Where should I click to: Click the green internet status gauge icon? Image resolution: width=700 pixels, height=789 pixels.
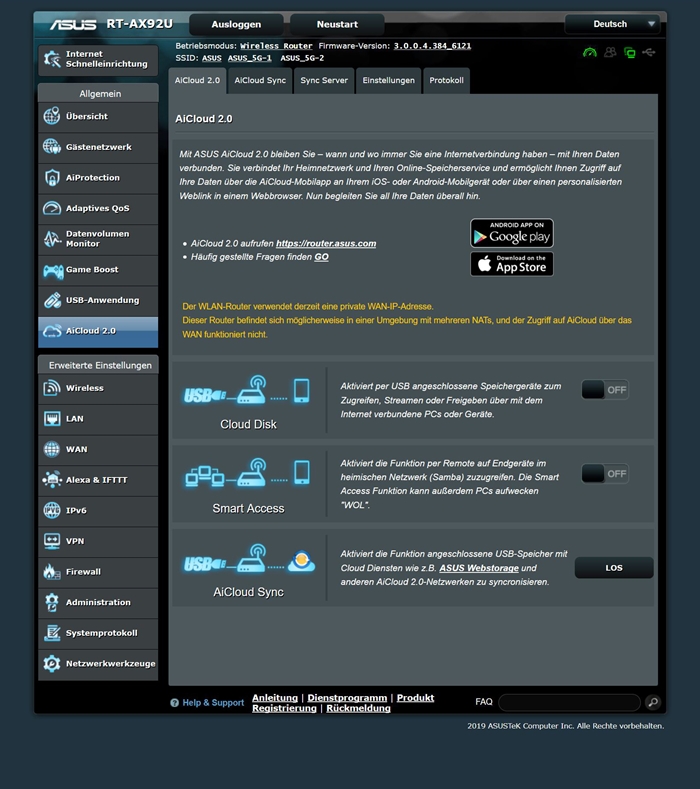[x=590, y=52]
